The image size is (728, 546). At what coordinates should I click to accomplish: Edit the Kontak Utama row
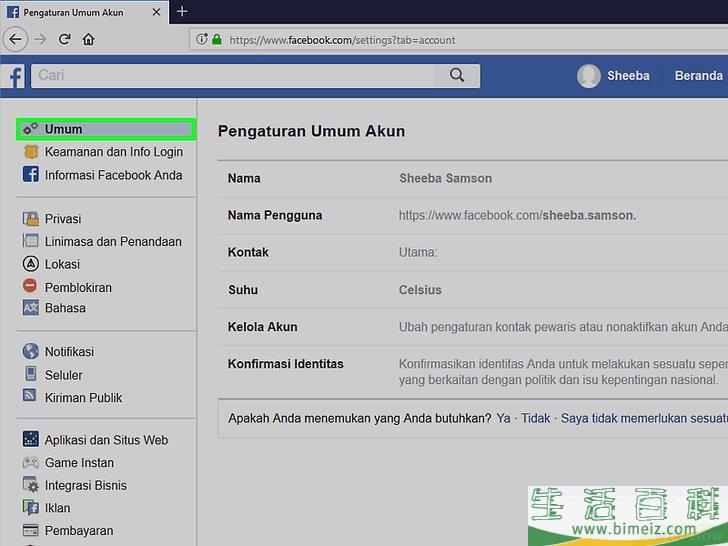[x=473, y=253]
